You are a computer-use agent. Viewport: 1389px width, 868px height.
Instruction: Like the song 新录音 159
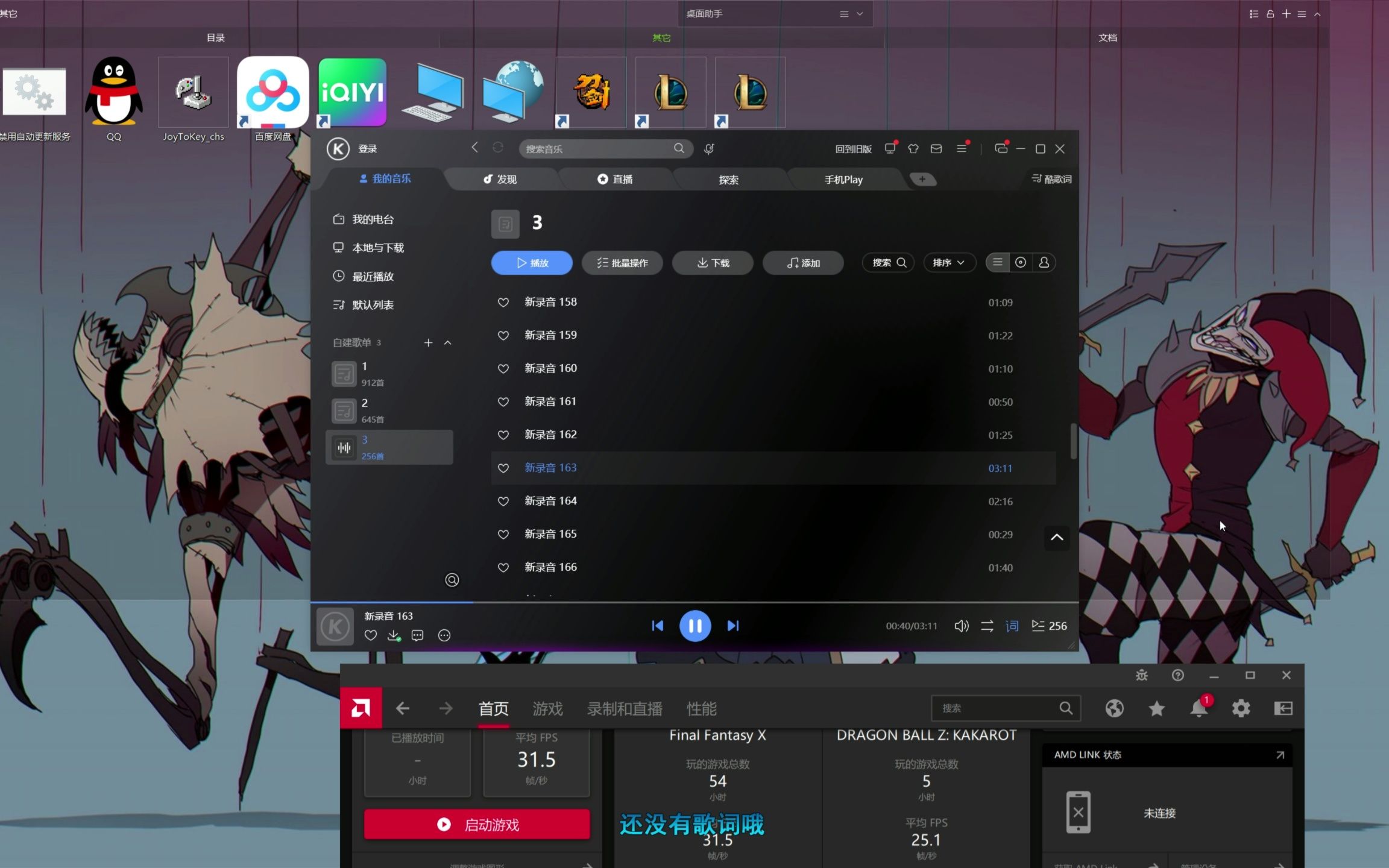(x=503, y=335)
